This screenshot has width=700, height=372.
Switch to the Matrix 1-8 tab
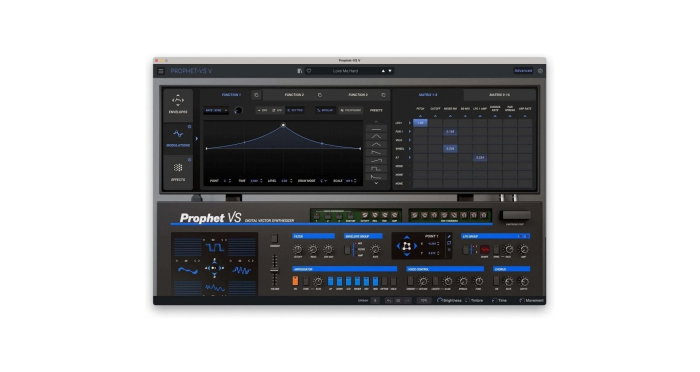[428, 95]
